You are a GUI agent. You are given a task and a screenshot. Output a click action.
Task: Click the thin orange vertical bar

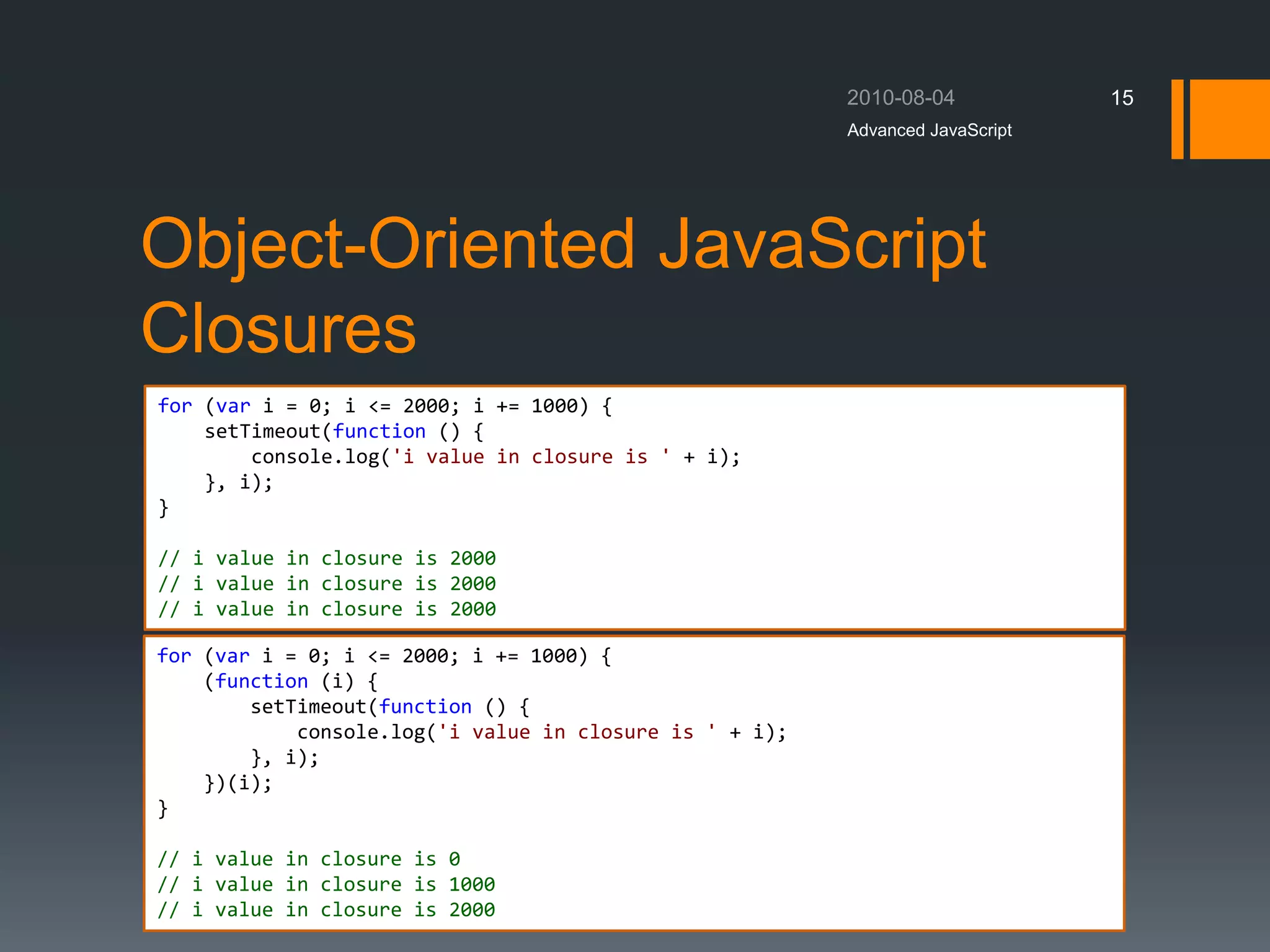coord(1177,119)
